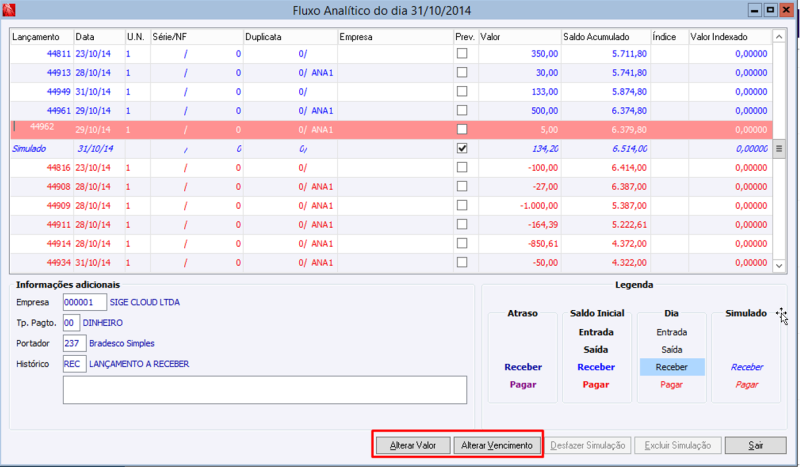Click italic Receber legend under Simulado
Screen dimensions: 800x467
pyautogui.click(x=747, y=367)
